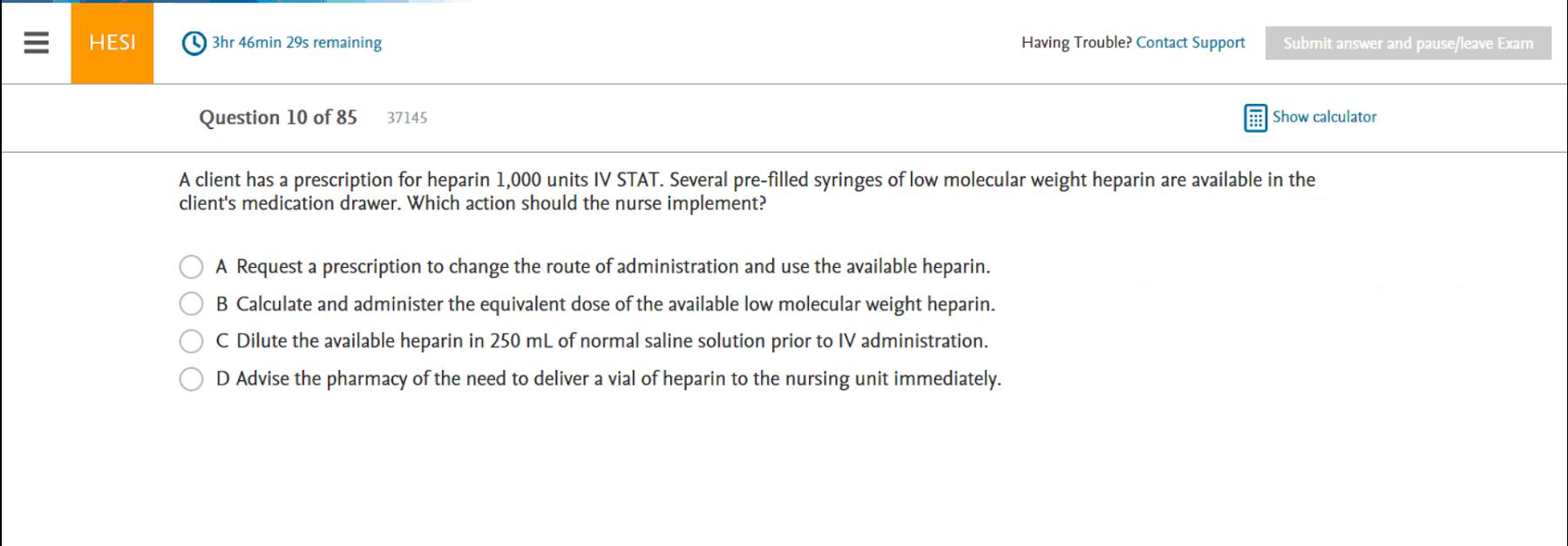This screenshot has height=546, width=1568.
Task: Click the HESI orange logo tile
Action: pyautogui.click(x=112, y=43)
